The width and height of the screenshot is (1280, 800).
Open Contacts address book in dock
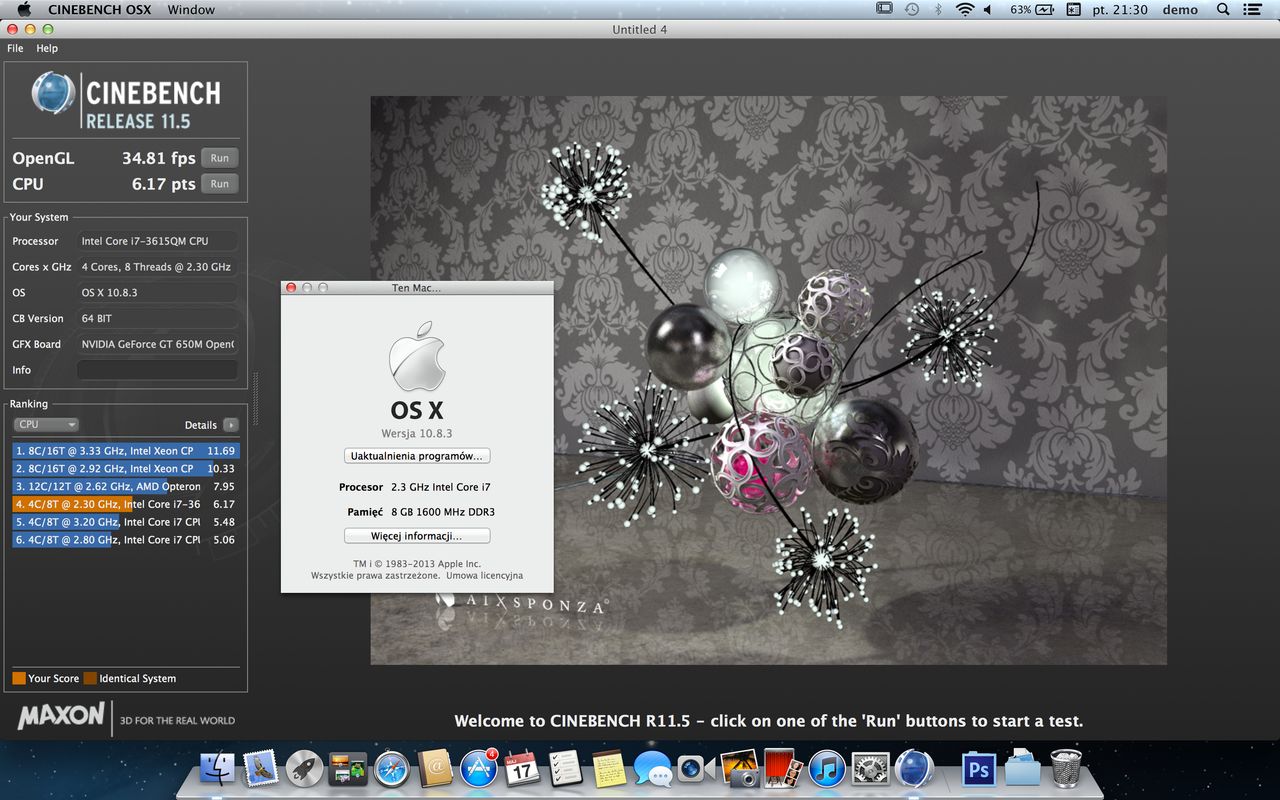tap(435, 768)
